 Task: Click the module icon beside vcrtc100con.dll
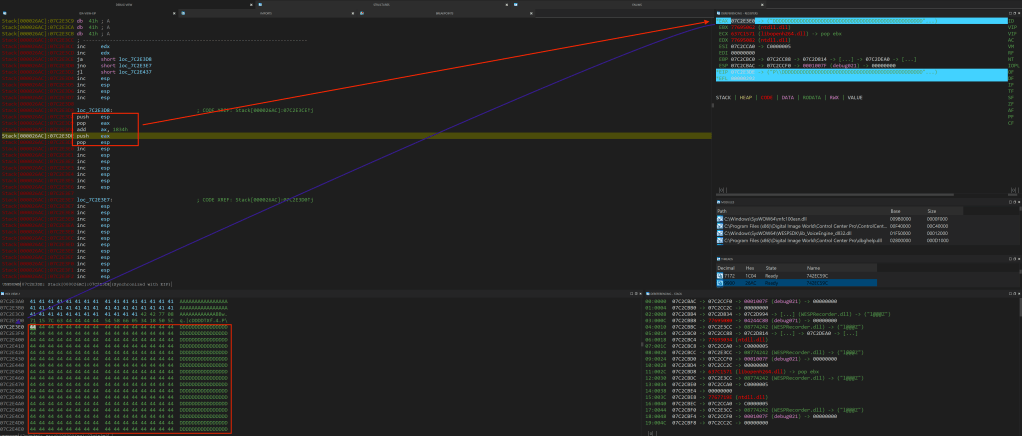[721, 218]
